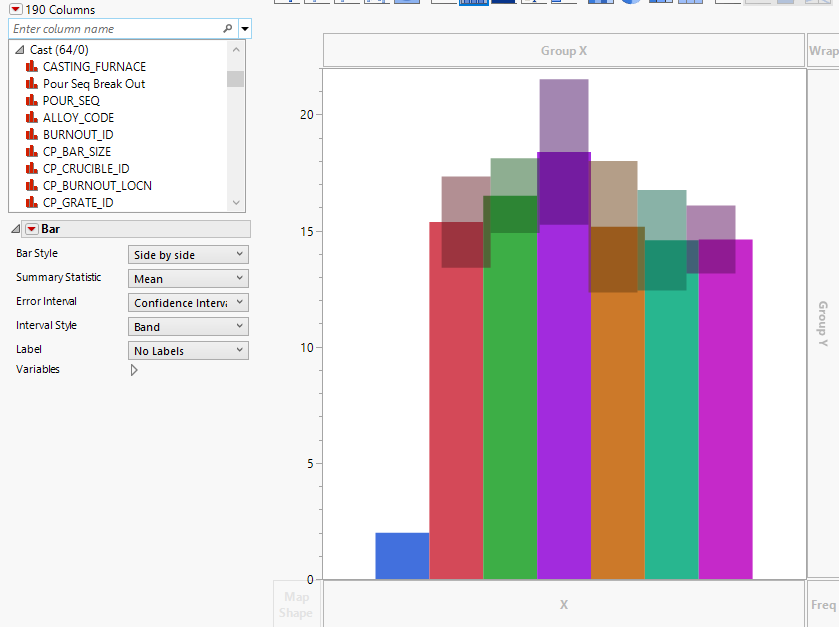Open the Bar Style dropdown showing Side by side
This screenshot has width=839, height=627.
[x=188, y=254]
